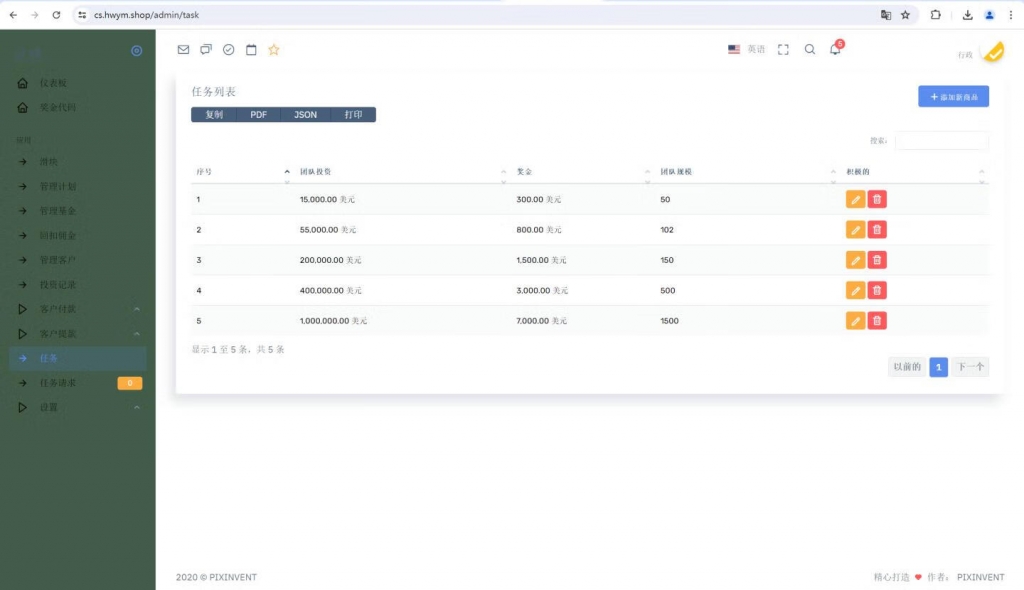Open 任务请求 with the 0 badge
This screenshot has height=590, width=1024.
click(77, 383)
